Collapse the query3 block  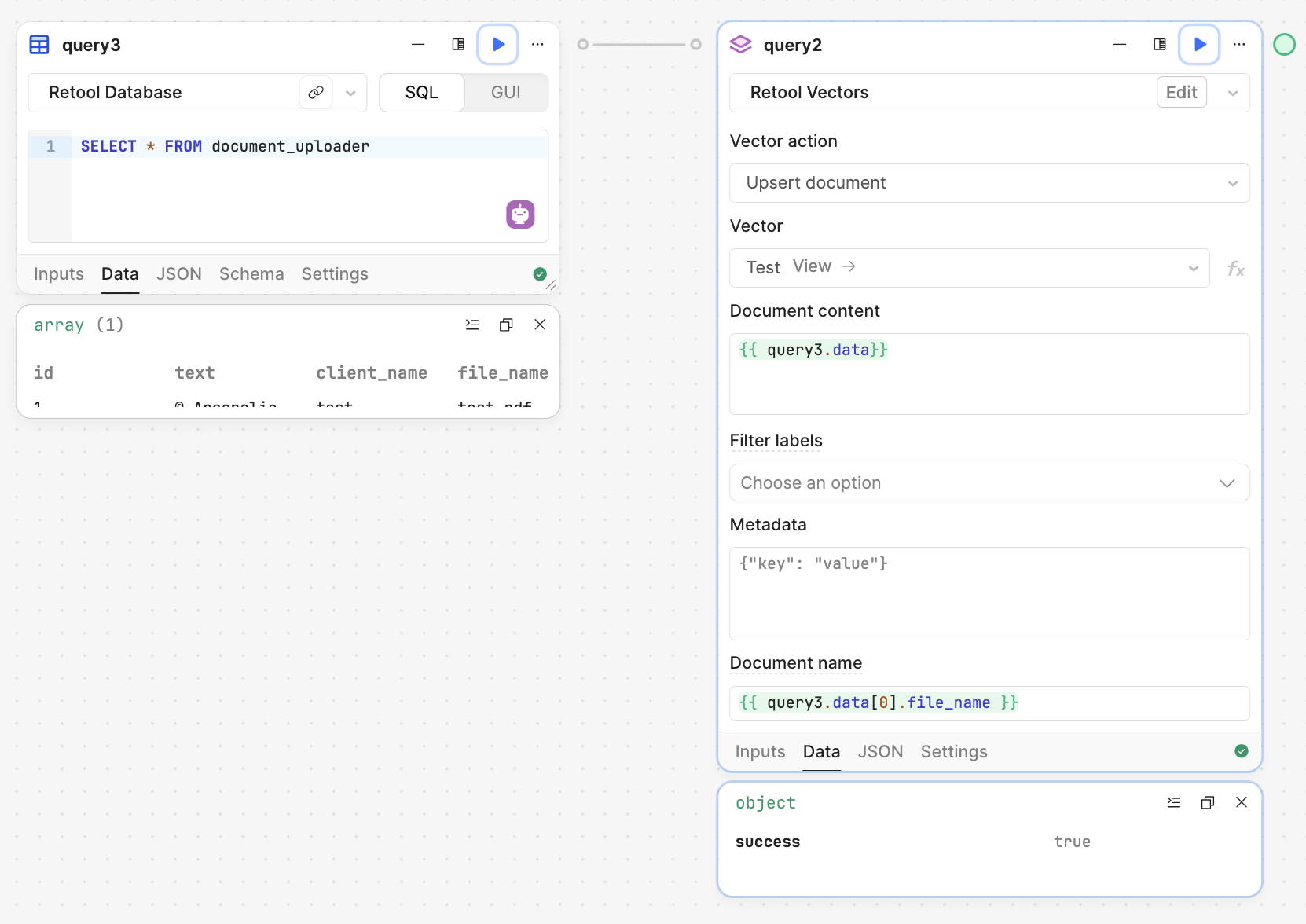pyautogui.click(x=418, y=45)
